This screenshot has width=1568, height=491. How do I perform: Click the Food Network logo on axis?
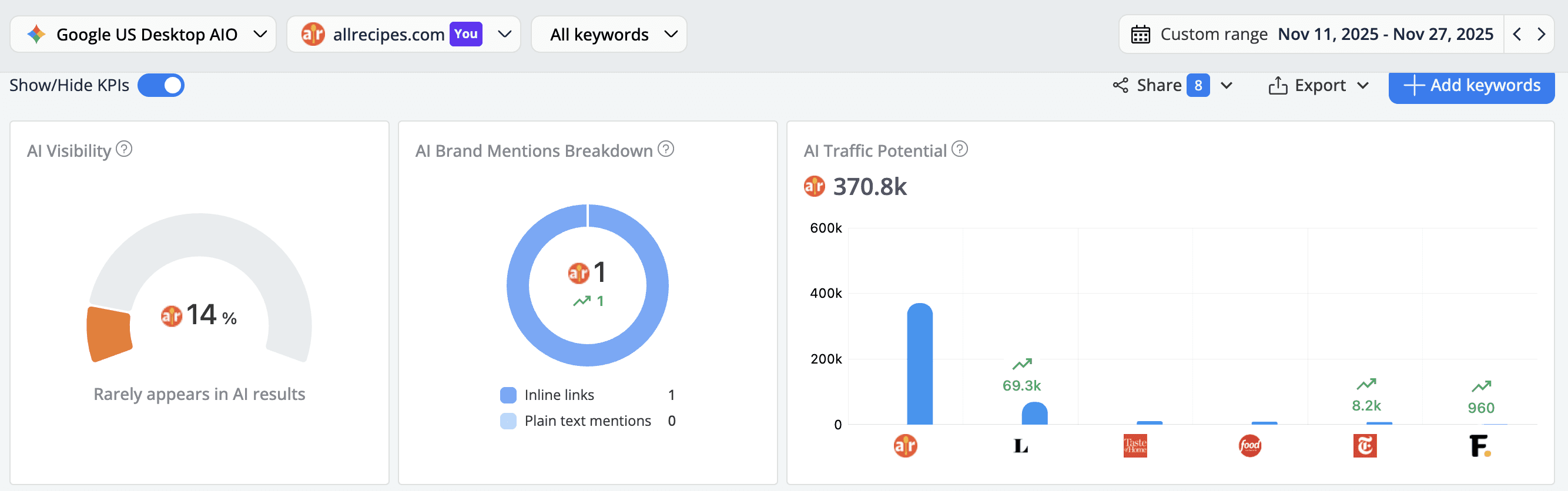pyautogui.click(x=1249, y=446)
